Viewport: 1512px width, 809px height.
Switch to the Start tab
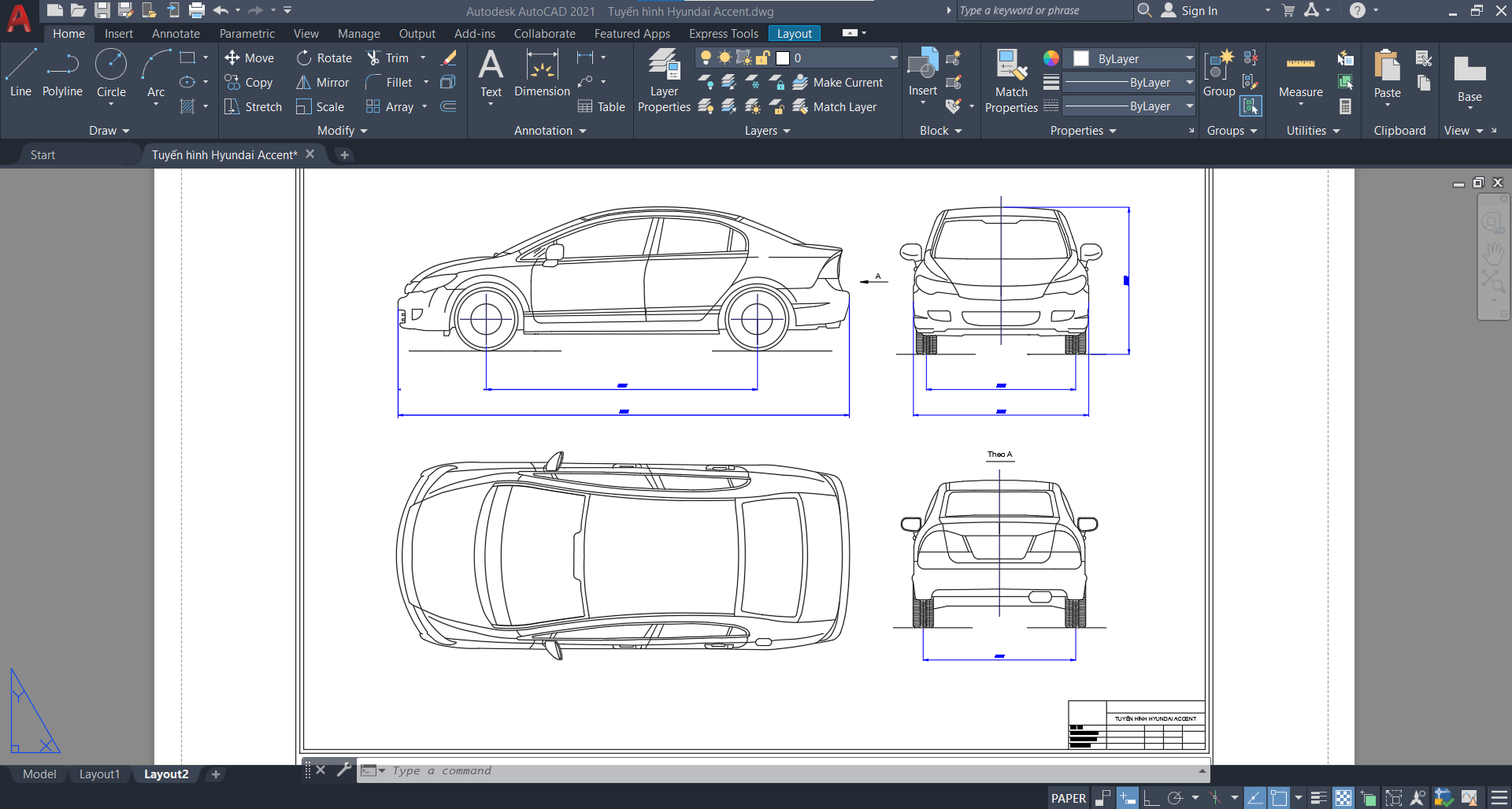point(43,155)
